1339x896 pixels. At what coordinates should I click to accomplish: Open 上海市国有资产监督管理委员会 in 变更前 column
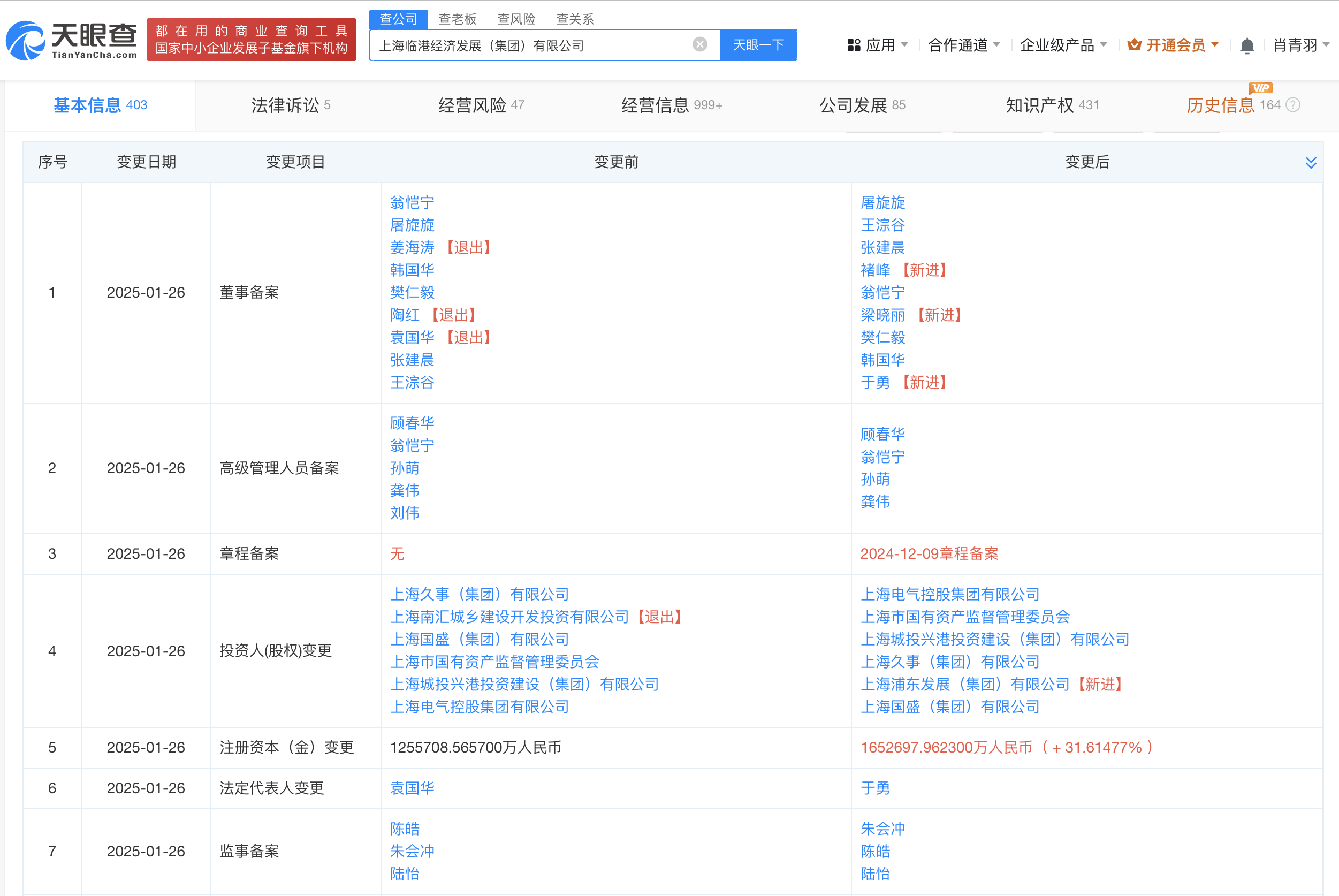coord(494,662)
